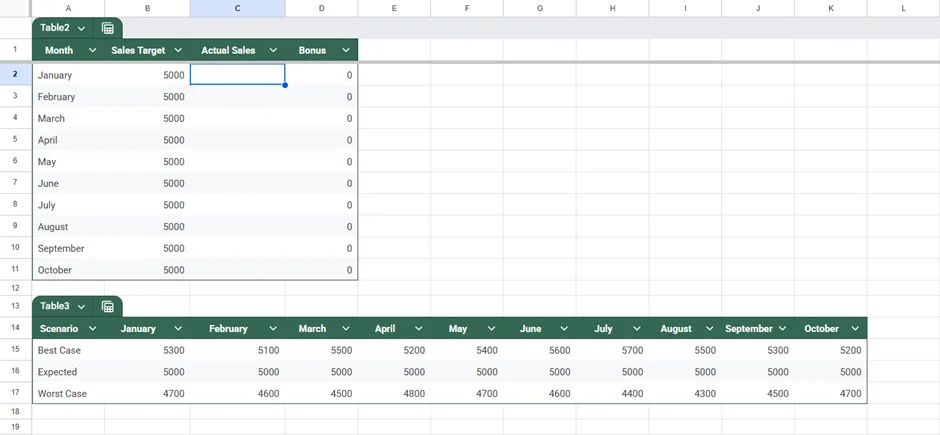Select row 2 header
Viewport: 940px width, 435px height.
[x=16, y=74]
